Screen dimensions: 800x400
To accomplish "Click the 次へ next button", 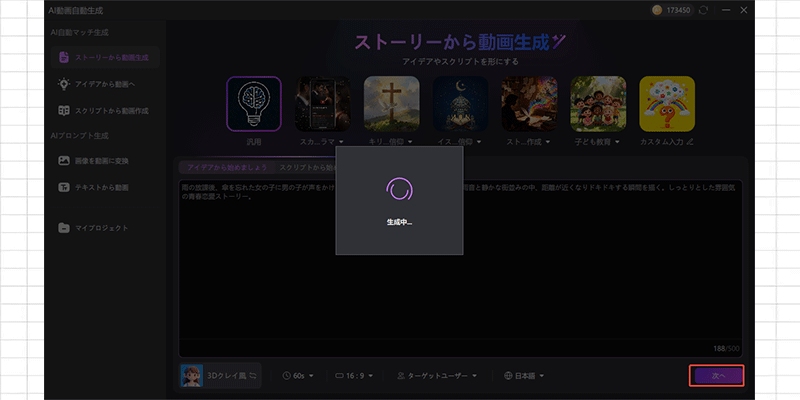I will point(716,376).
